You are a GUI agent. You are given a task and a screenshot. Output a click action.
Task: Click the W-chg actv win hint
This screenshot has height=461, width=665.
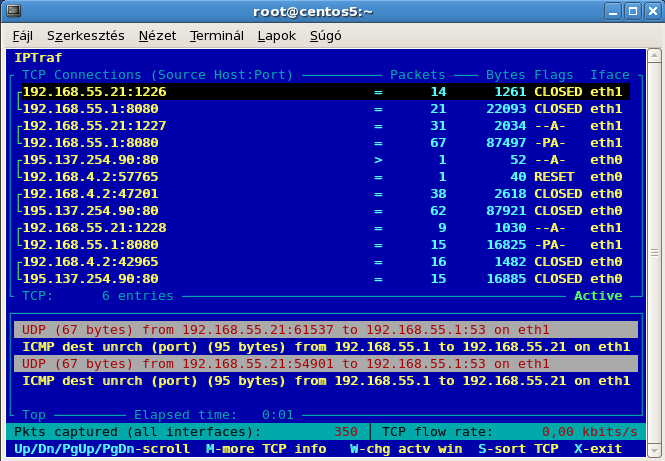(406, 449)
